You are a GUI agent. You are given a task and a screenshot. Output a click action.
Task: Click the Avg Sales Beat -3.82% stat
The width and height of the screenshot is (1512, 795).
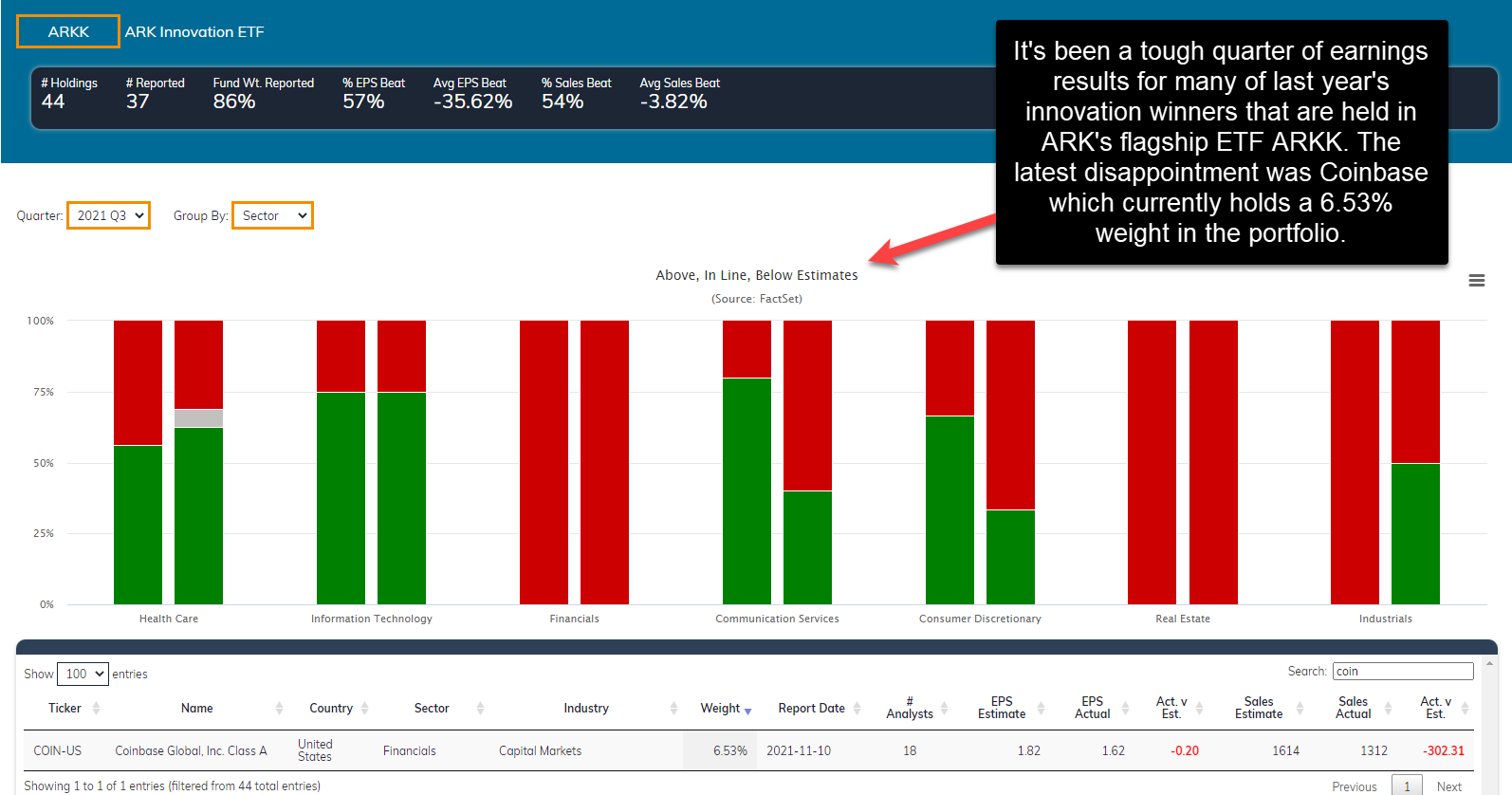[679, 93]
